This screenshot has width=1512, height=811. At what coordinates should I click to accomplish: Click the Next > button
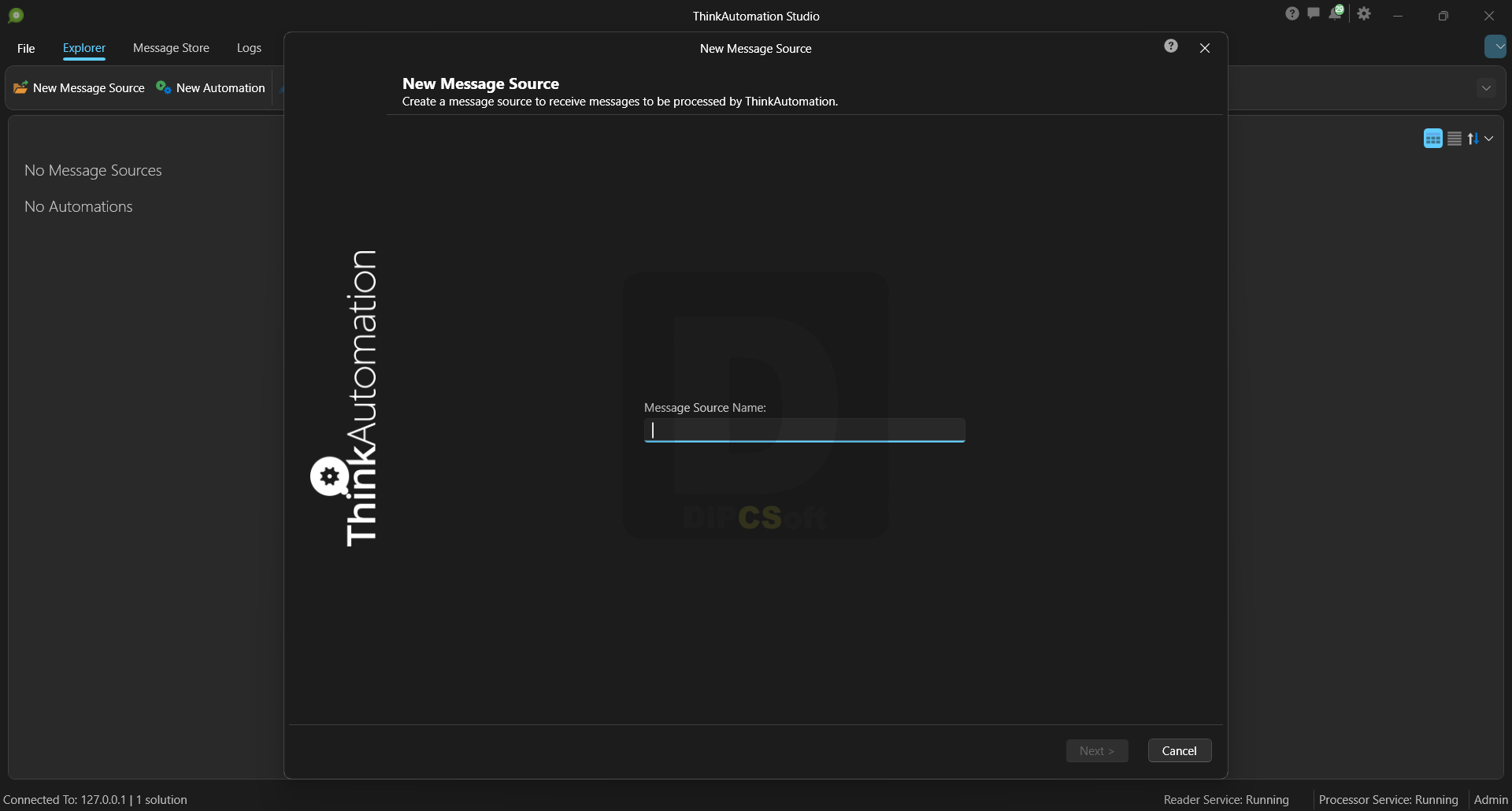(1097, 750)
